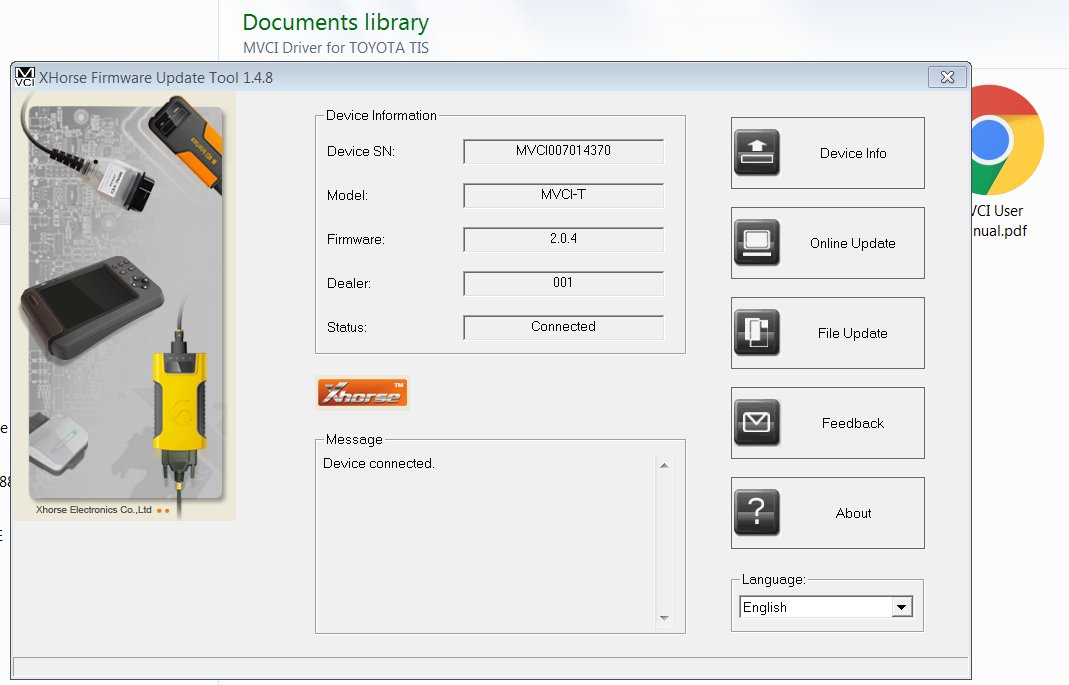Click the Xhorse product image panel
Viewport: 1069px width, 685px height.
[x=124, y=307]
